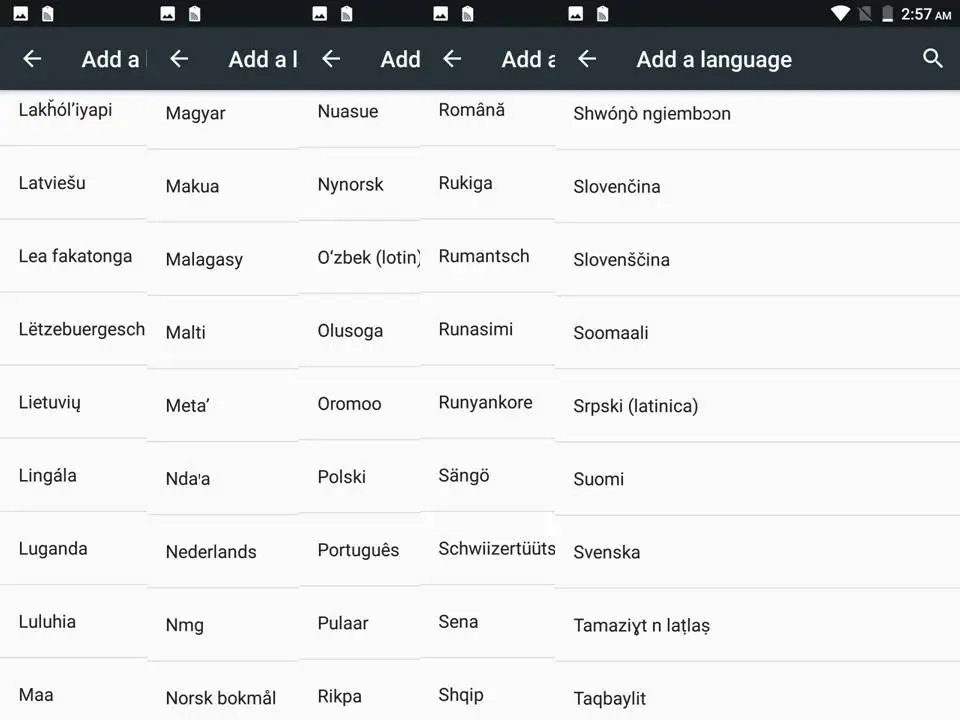Tap the Polski language entry
Viewport: 960px width, 720px height.
point(342,477)
